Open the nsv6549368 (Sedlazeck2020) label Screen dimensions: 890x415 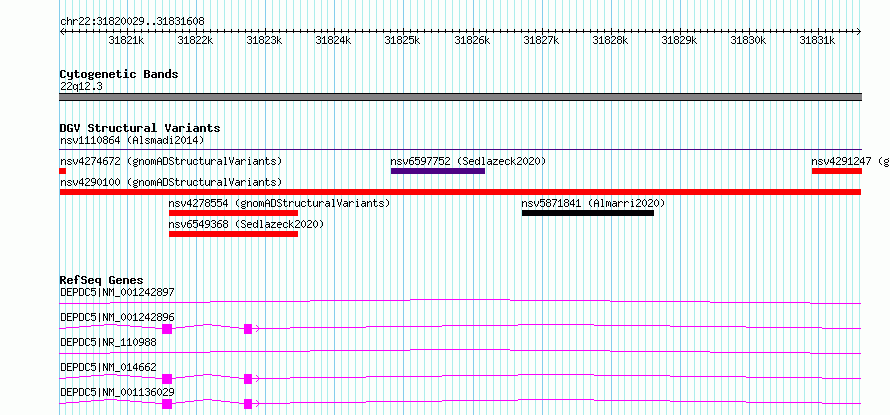(x=246, y=224)
